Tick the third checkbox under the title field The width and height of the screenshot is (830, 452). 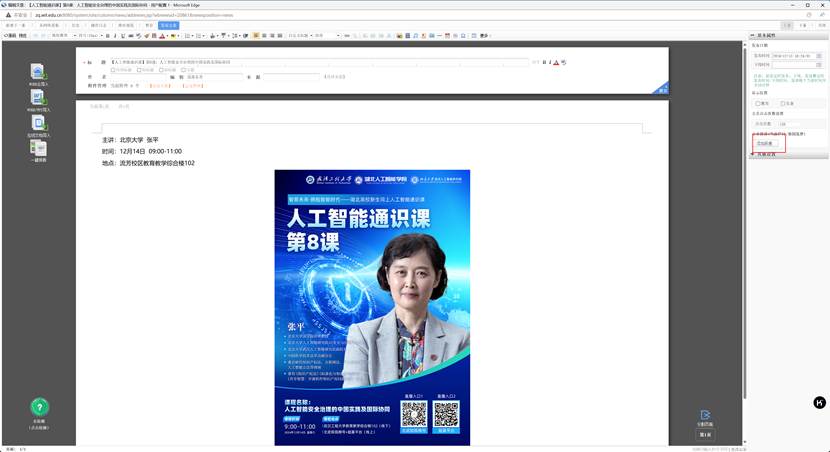[161, 70]
